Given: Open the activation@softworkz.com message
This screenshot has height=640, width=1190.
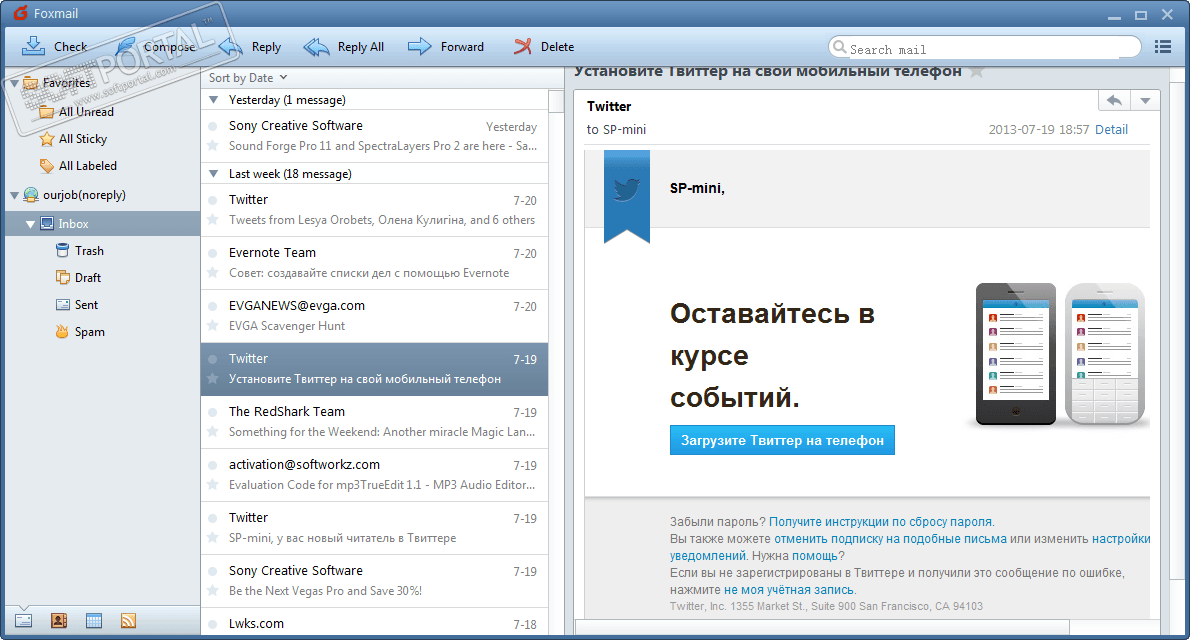Looking at the screenshot, I should 374,474.
